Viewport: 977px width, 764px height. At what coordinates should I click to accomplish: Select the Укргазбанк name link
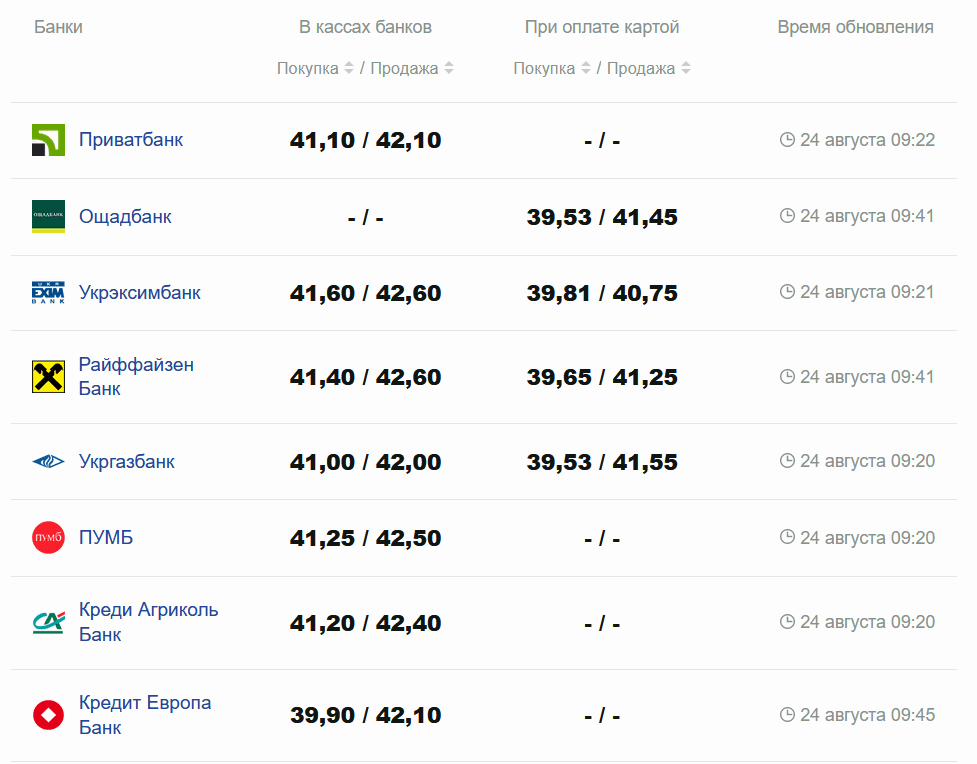pyautogui.click(x=127, y=462)
